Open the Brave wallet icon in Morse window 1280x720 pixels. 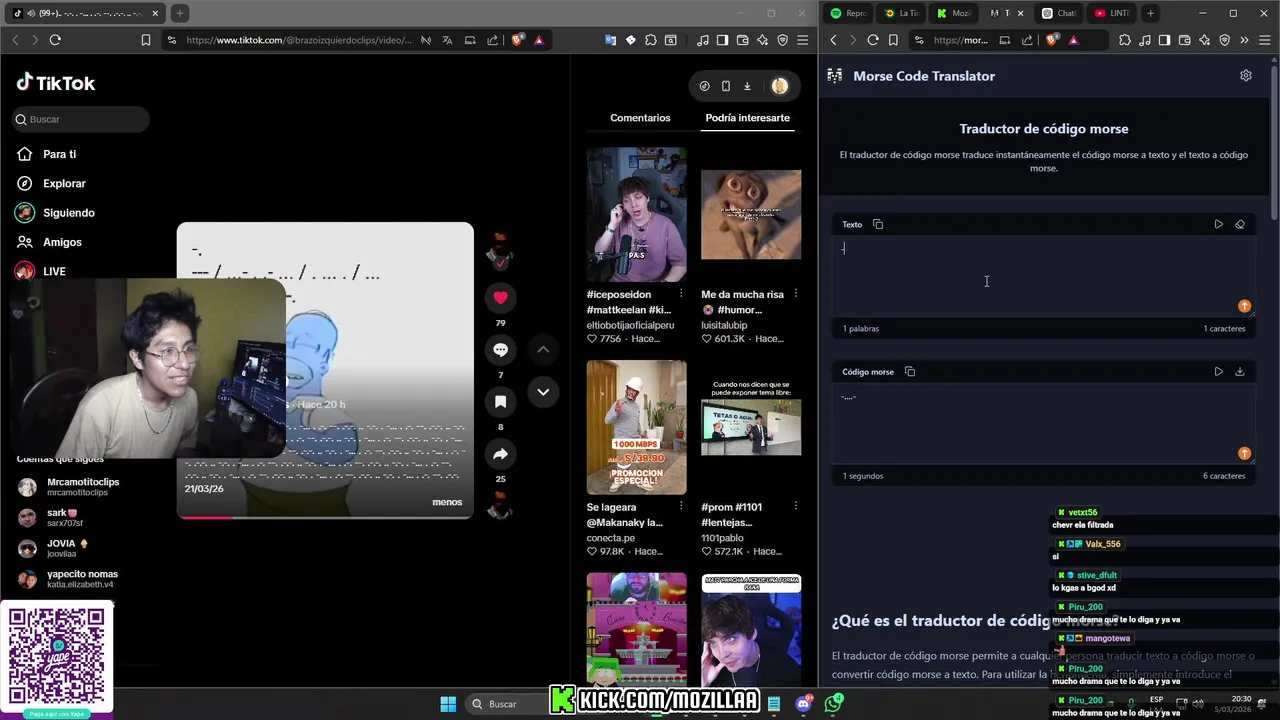pyautogui.click(x=1184, y=40)
